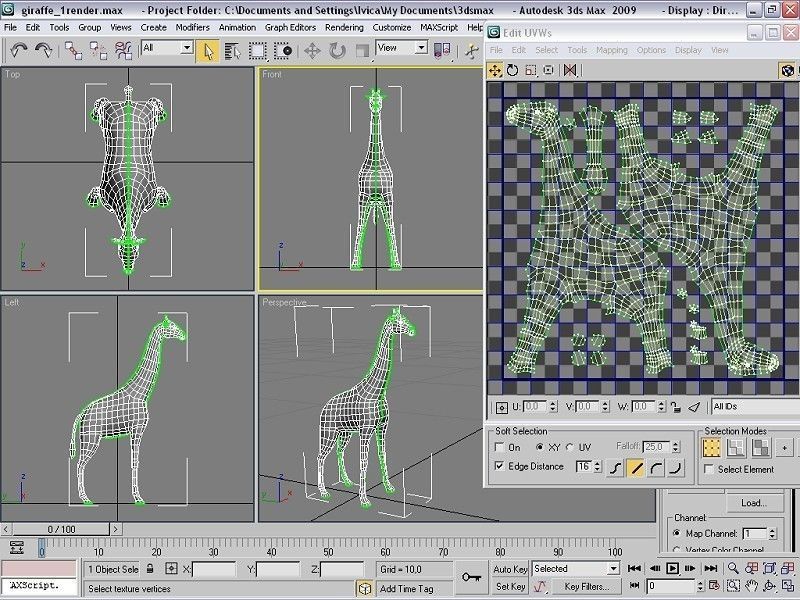This screenshot has height=600, width=800.
Task: Open the Select by Name list
Action: pos(232,51)
